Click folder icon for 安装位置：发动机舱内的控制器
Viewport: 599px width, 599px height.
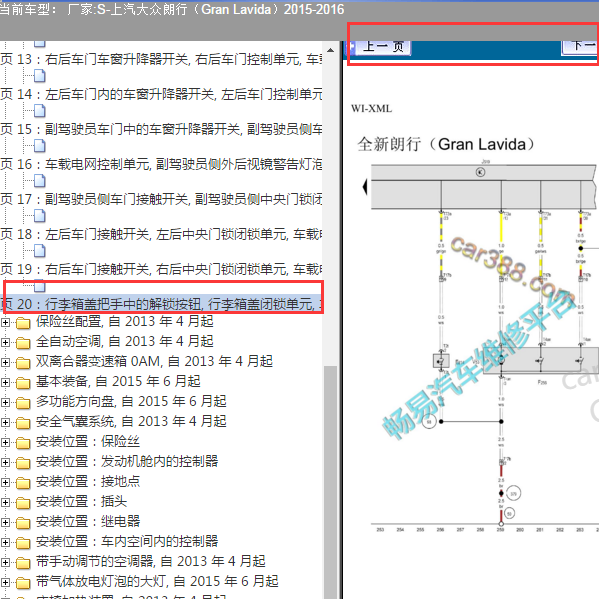tap(23, 463)
